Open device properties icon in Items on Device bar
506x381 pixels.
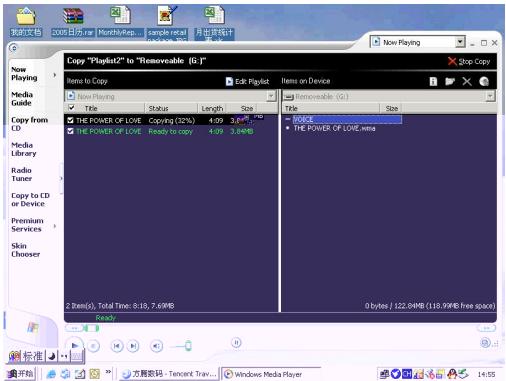pyautogui.click(x=433, y=81)
